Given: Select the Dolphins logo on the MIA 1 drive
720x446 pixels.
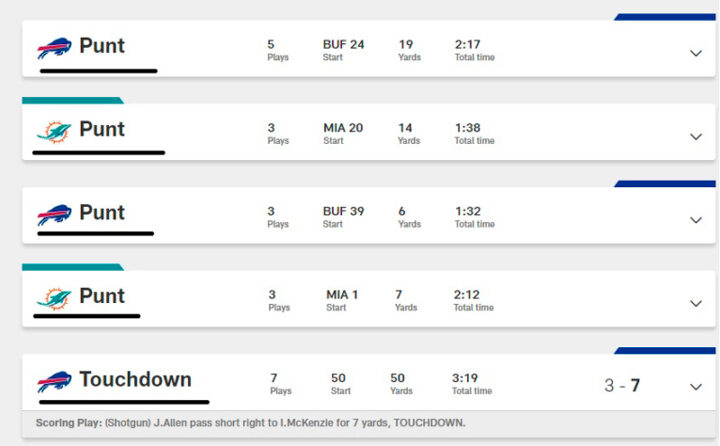Looking at the screenshot, I should tap(53, 297).
